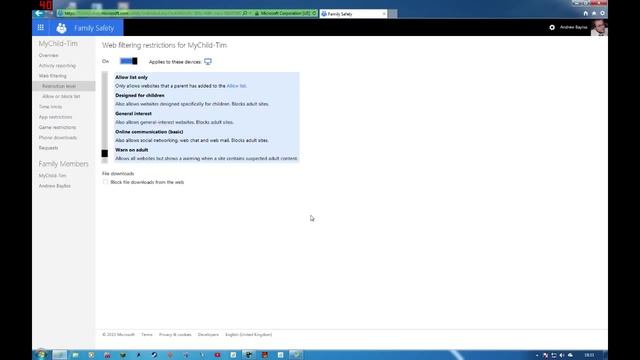Open the app launcher grid icon

click(x=40, y=27)
